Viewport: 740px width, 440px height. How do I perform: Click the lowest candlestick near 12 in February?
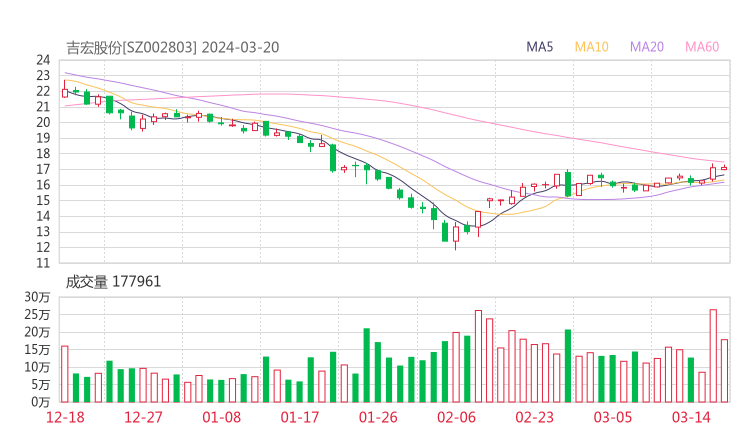click(x=456, y=235)
